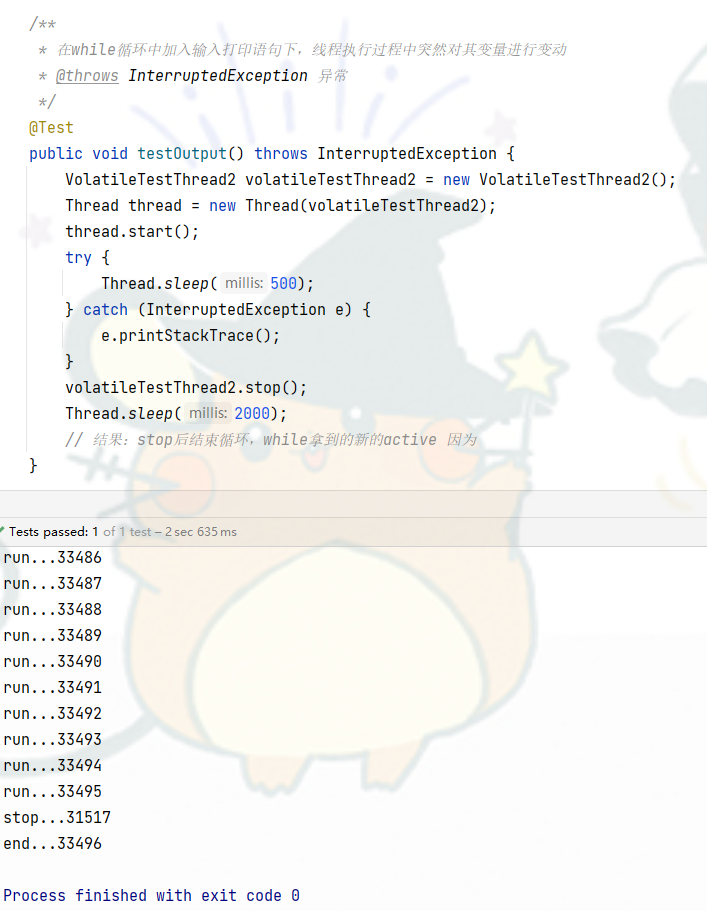Viewport: 707px width, 911px height.
Task: Click the @Test annotation
Action: 51,128
